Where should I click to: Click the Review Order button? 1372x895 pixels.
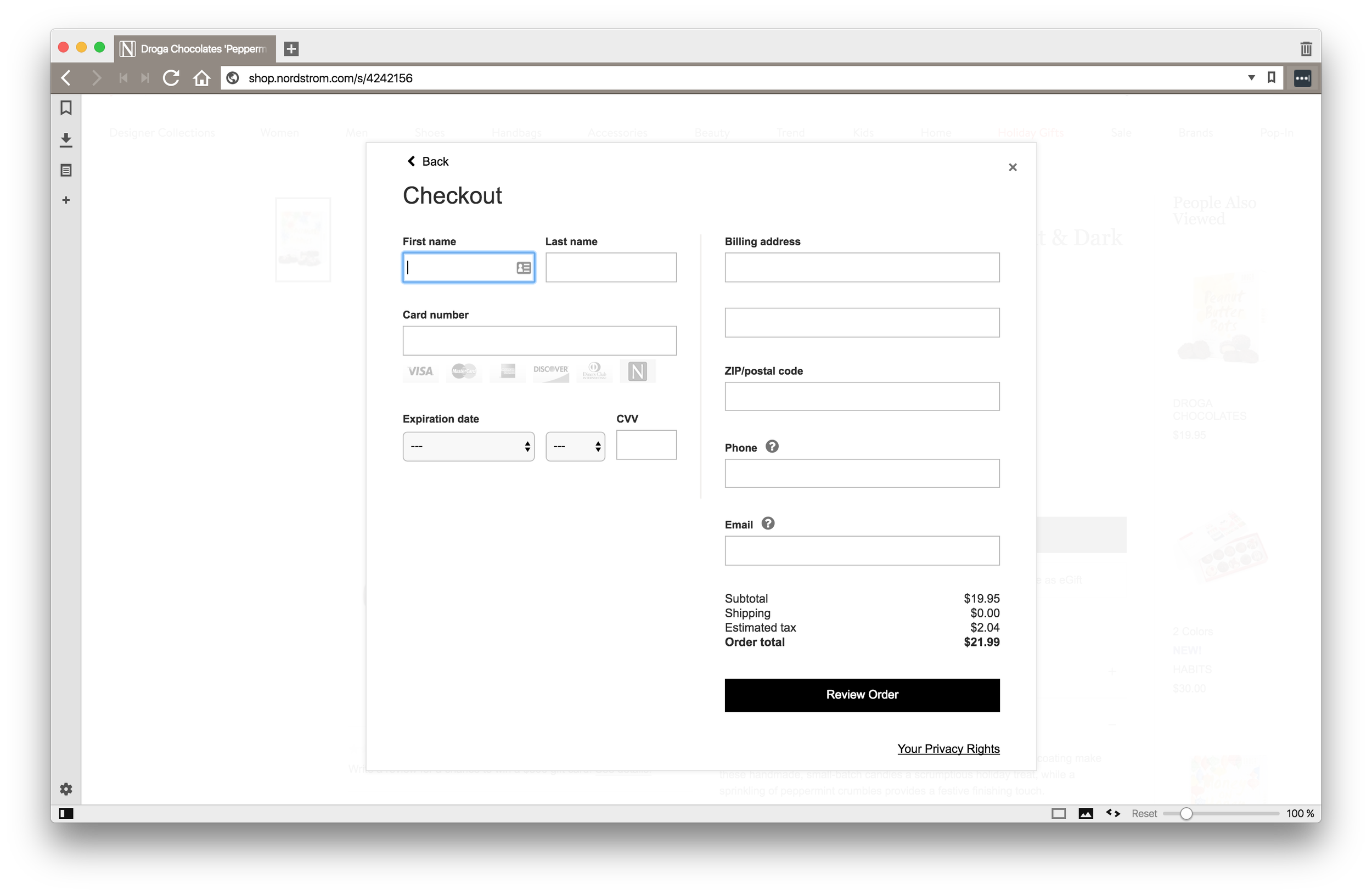(862, 695)
